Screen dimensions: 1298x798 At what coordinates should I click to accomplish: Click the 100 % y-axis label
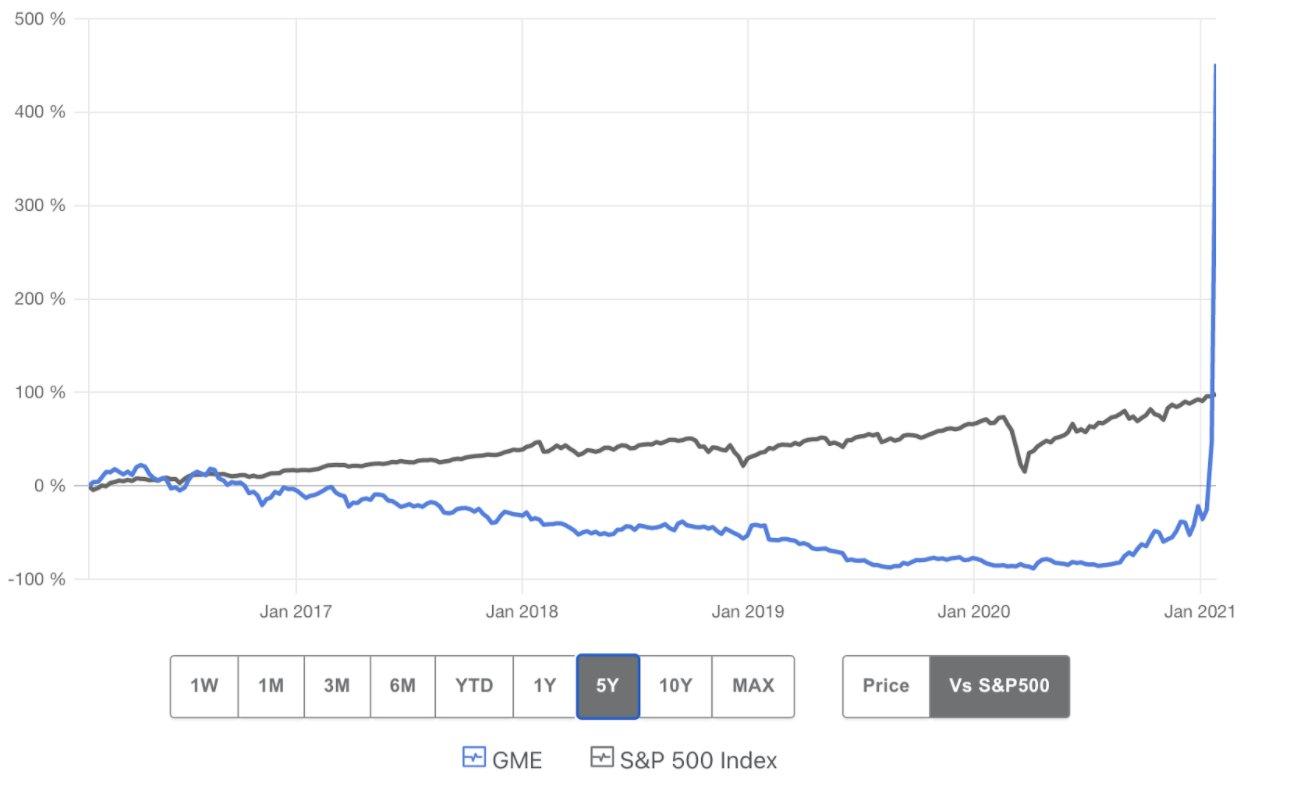pyautogui.click(x=41, y=392)
